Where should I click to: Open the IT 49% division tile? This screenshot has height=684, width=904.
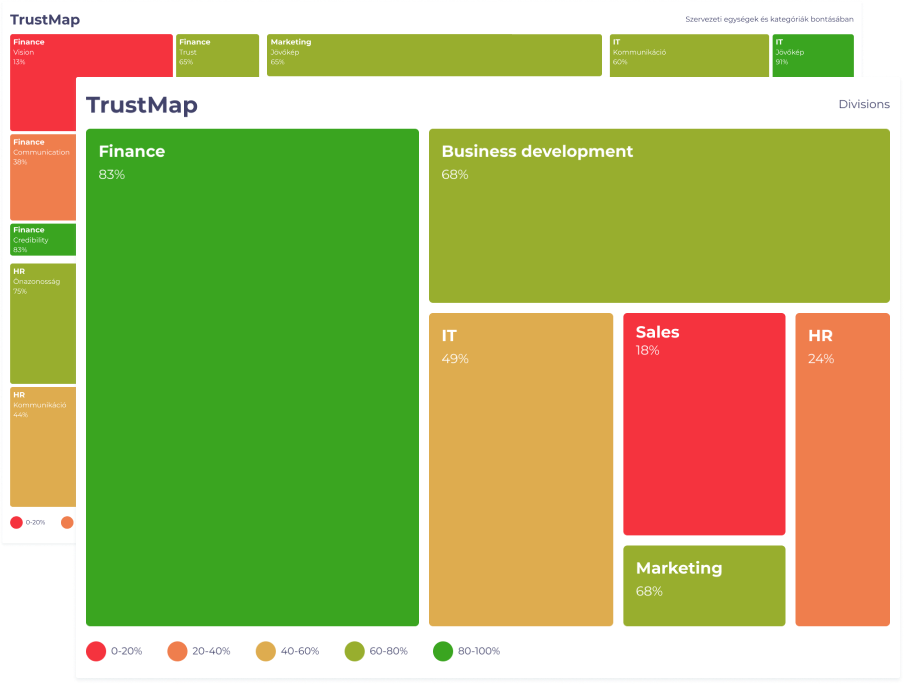(x=520, y=469)
